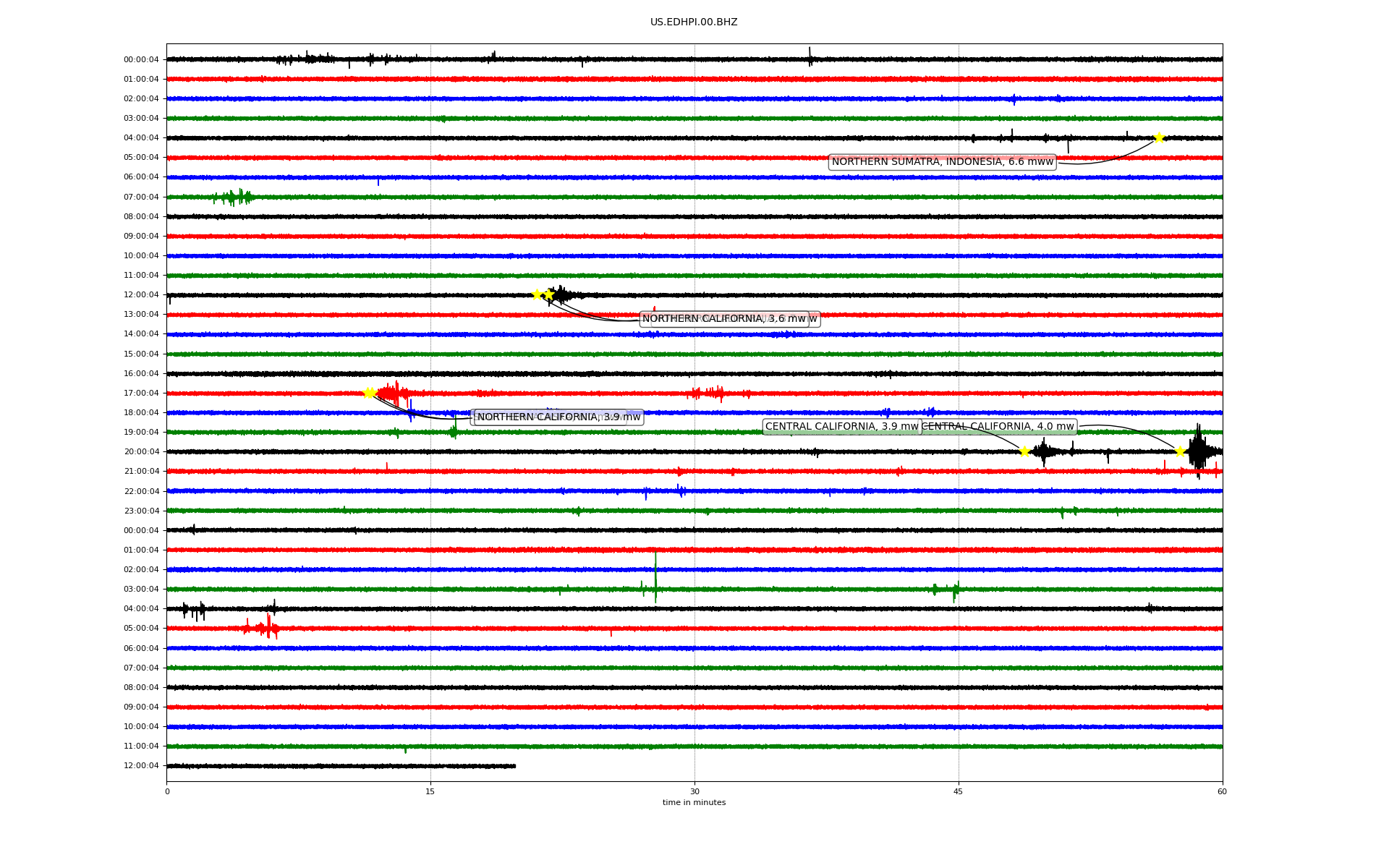Click the 30 minute tick label
Screen dimensions: 1389x868
694,791
